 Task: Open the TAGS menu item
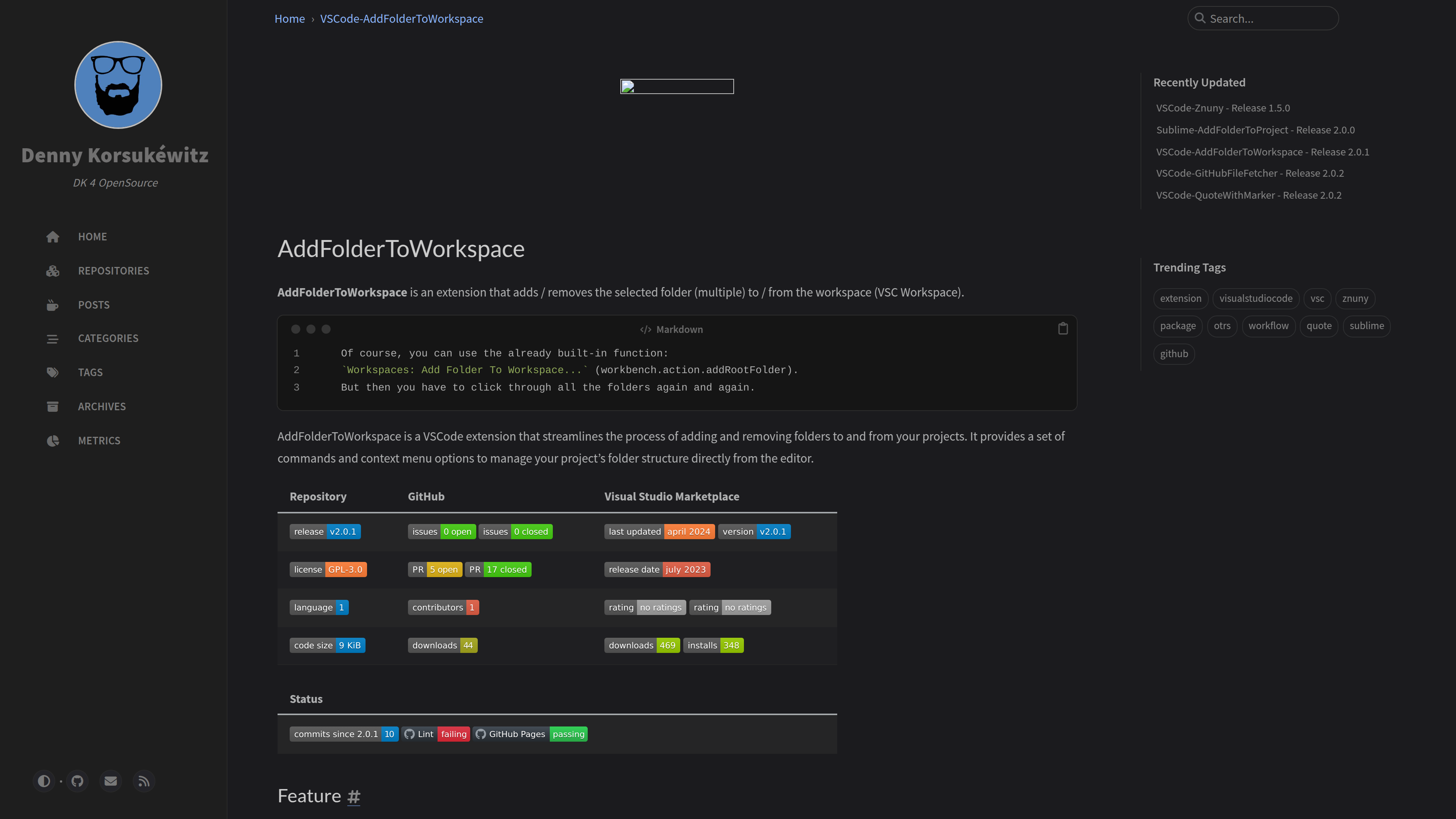pos(91,372)
